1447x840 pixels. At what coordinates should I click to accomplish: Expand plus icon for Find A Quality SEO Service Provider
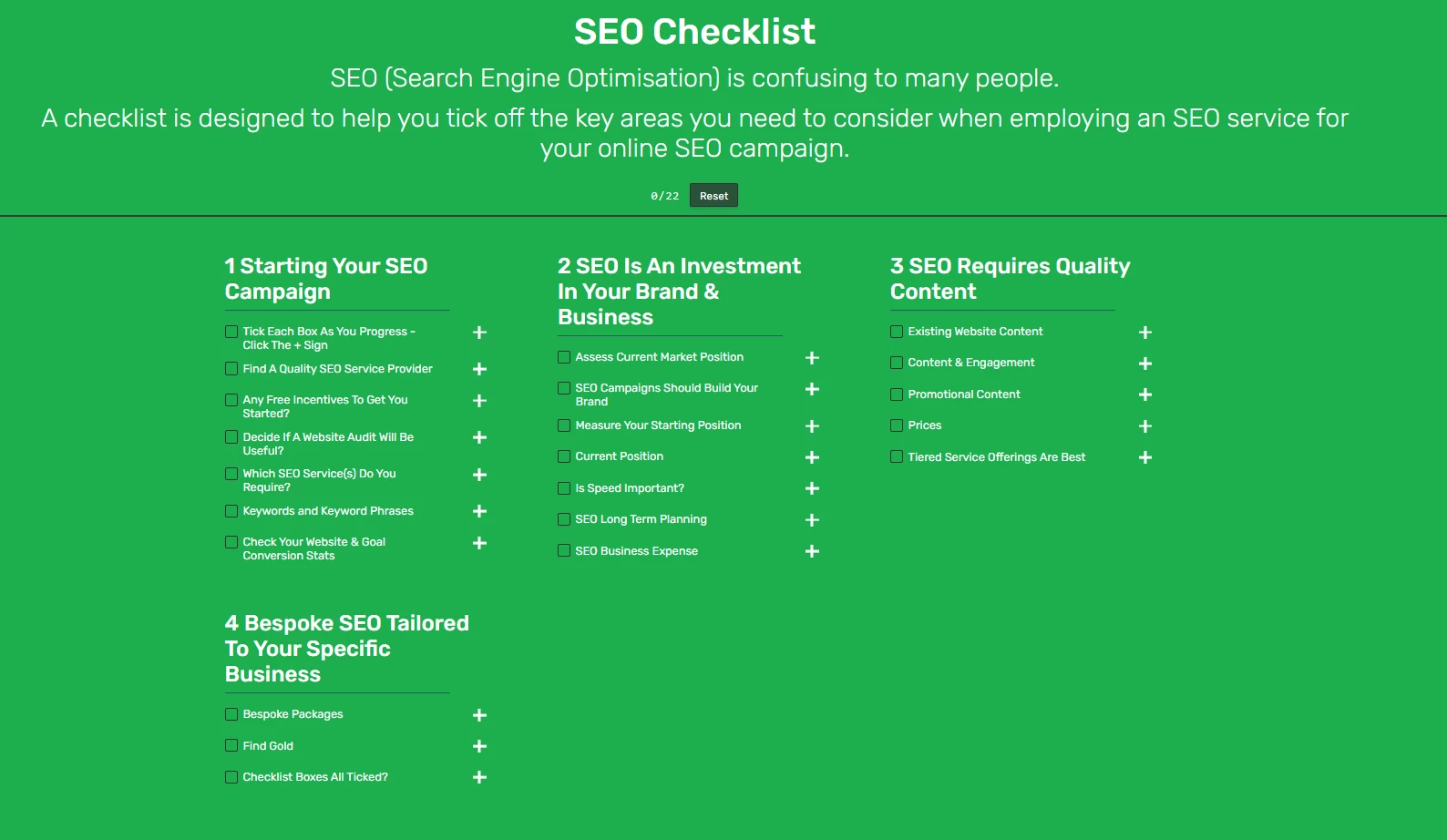479,369
